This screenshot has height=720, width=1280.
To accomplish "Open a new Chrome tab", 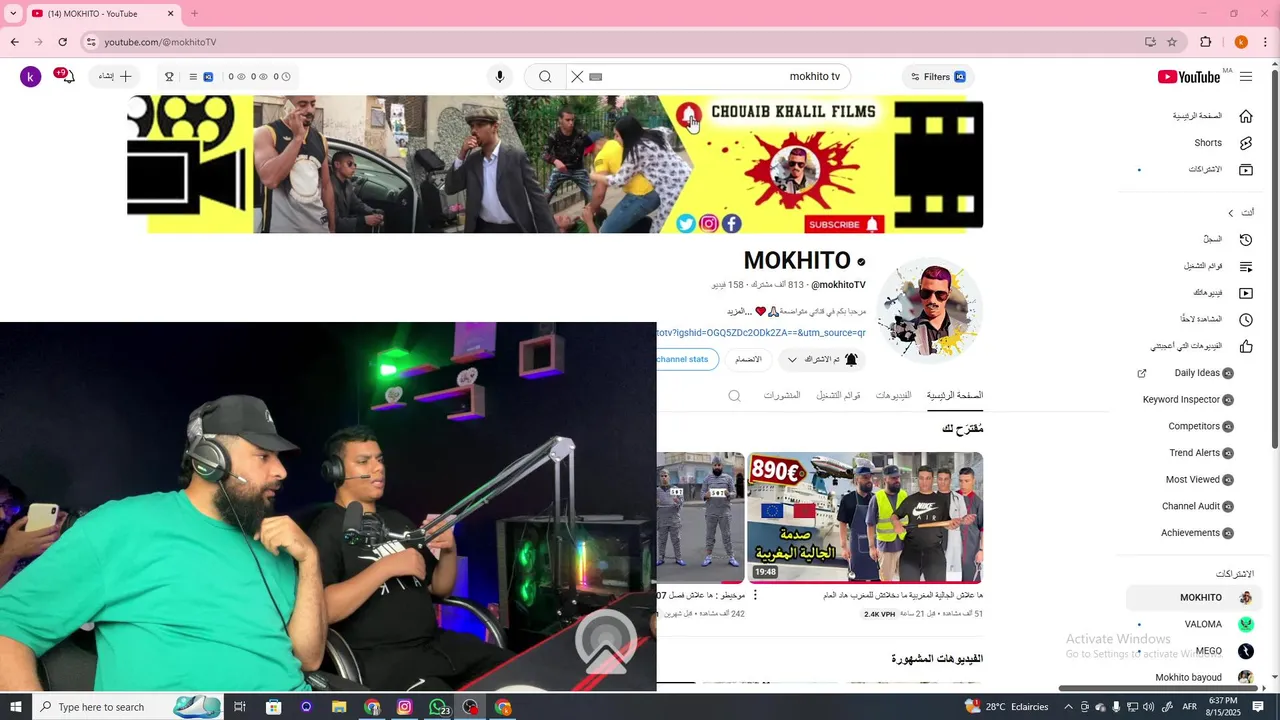I will pos(194,14).
